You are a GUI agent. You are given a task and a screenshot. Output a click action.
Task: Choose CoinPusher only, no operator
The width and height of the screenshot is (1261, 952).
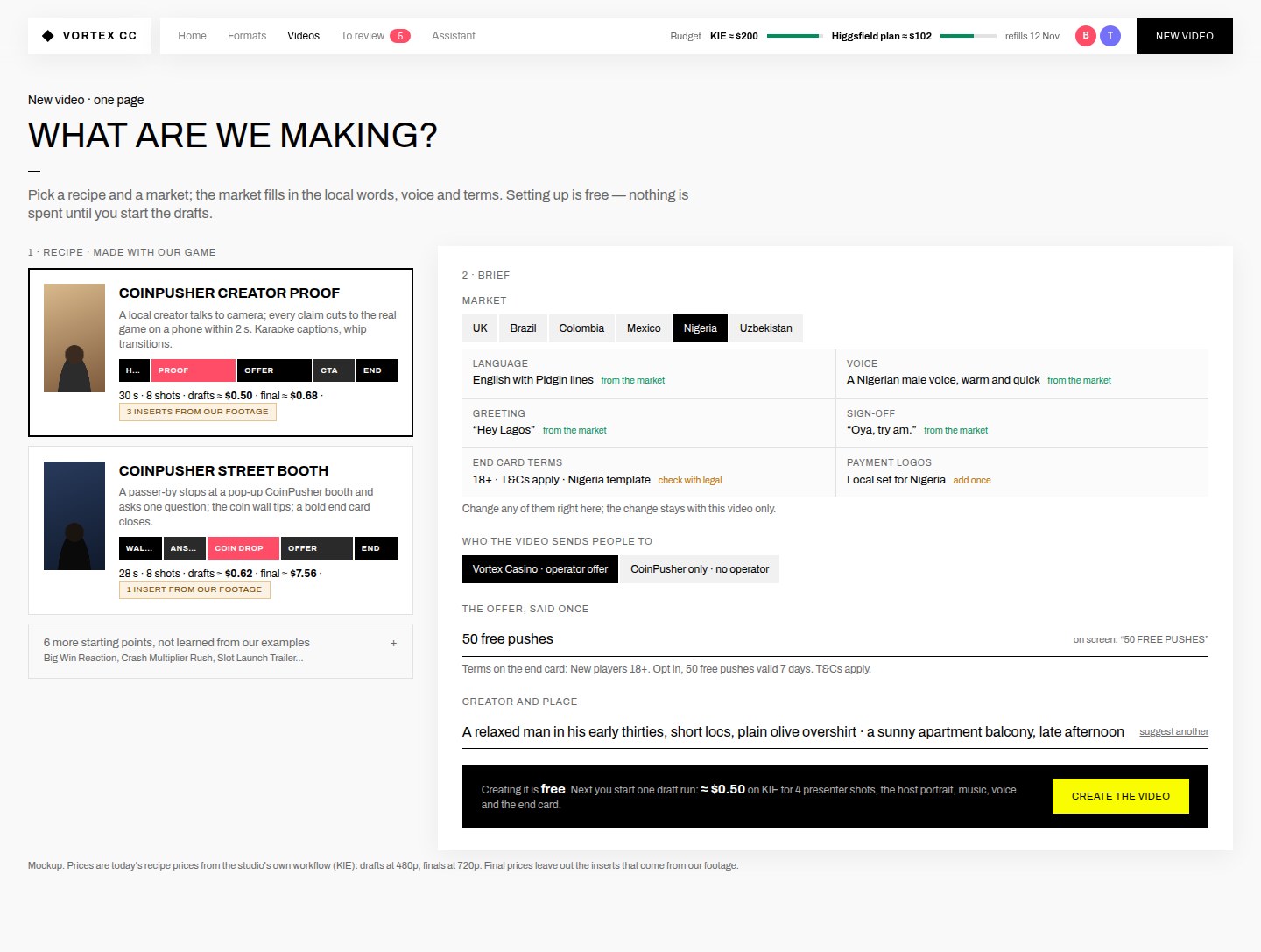click(700, 569)
